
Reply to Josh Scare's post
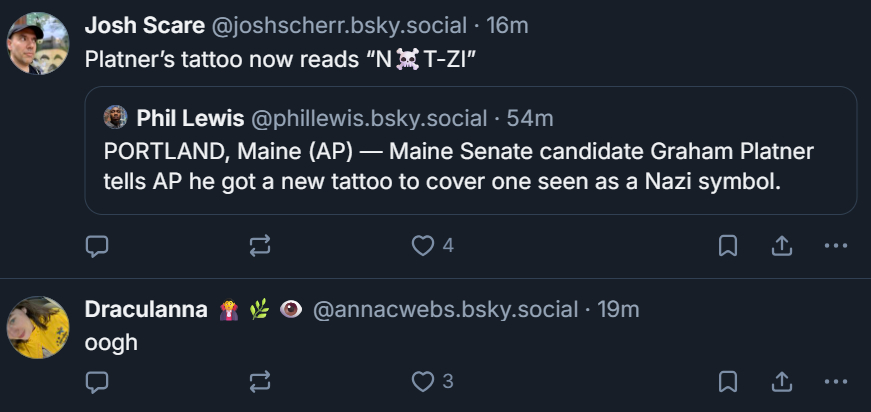click(x=96, y=245)
